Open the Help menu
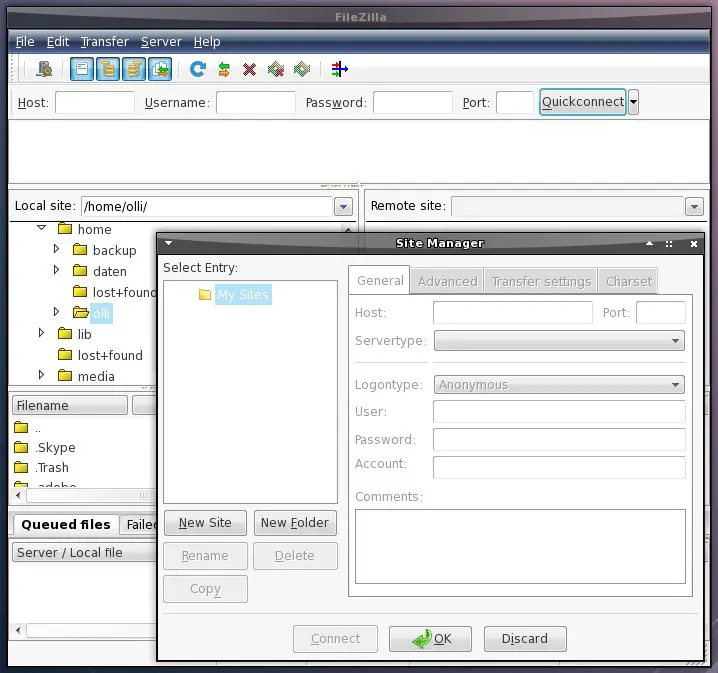 207,42
